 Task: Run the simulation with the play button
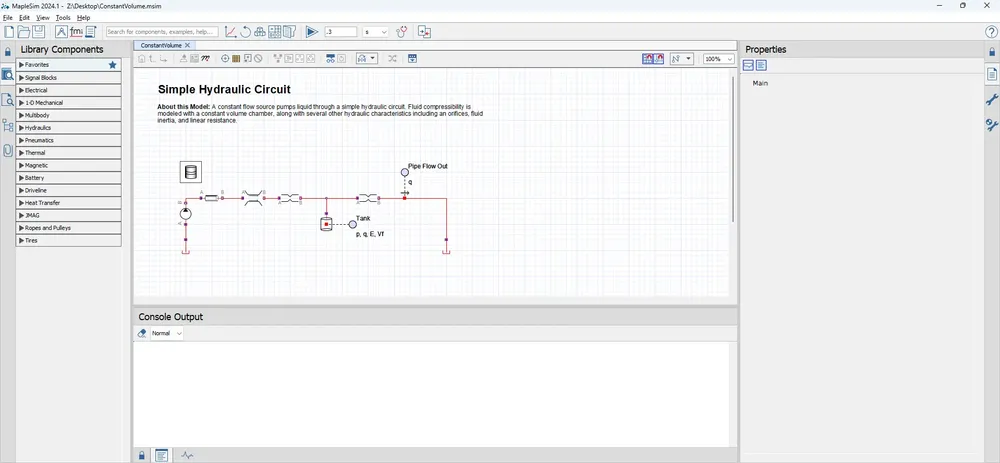coord(312,31)
